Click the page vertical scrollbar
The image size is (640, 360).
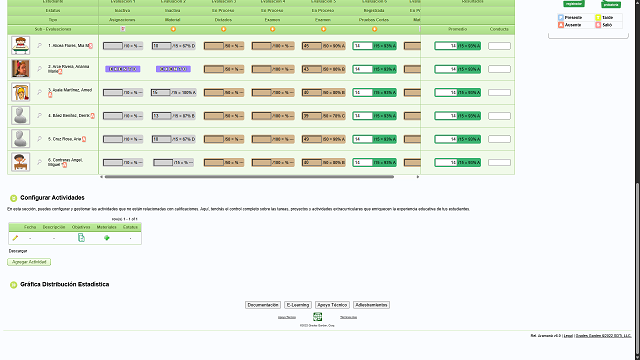[637, 269]
